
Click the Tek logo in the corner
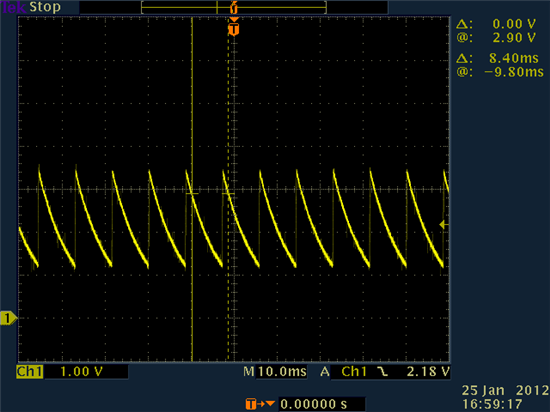pos(13,7)
